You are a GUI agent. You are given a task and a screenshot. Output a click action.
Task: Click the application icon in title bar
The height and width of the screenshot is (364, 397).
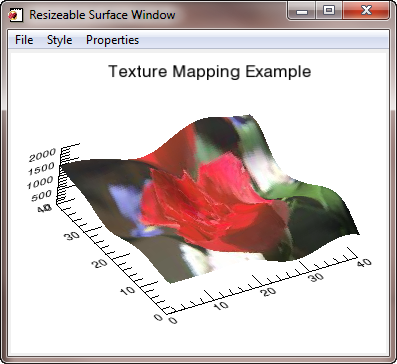pyautogui.click(x=15, y=15)
